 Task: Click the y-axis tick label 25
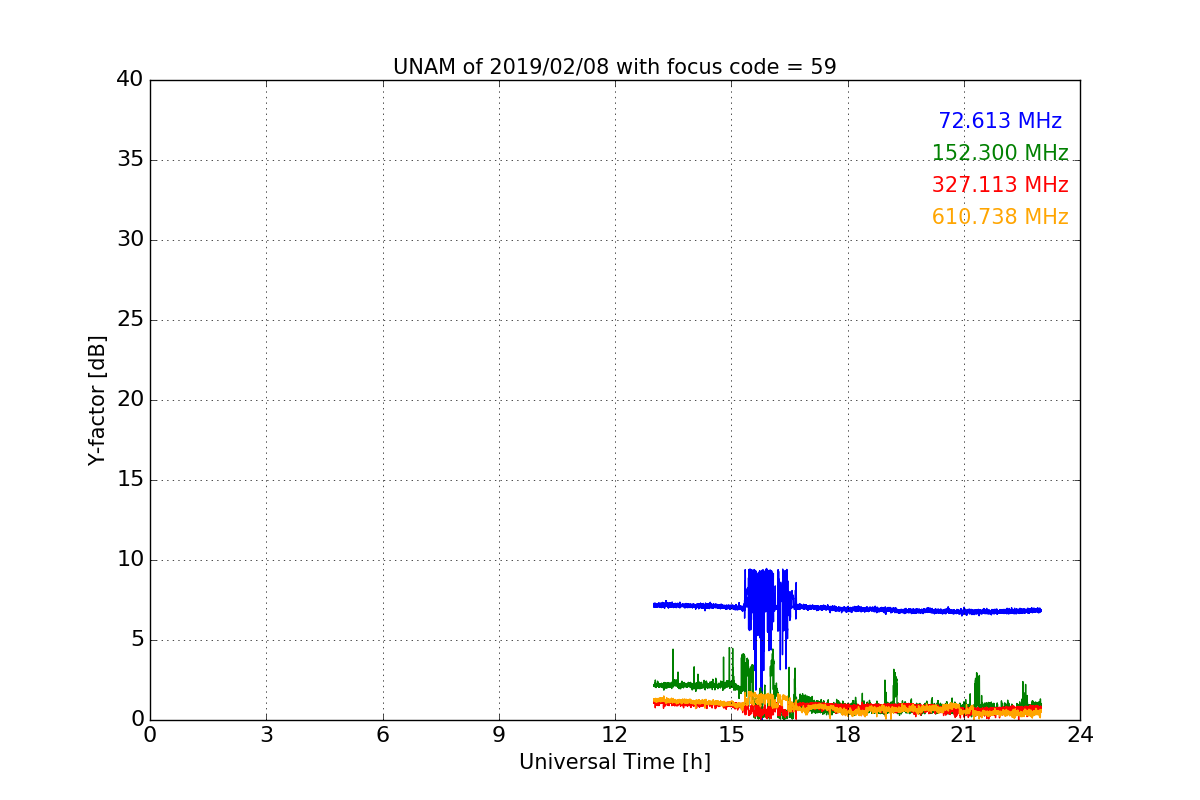[x=129, y=320]
